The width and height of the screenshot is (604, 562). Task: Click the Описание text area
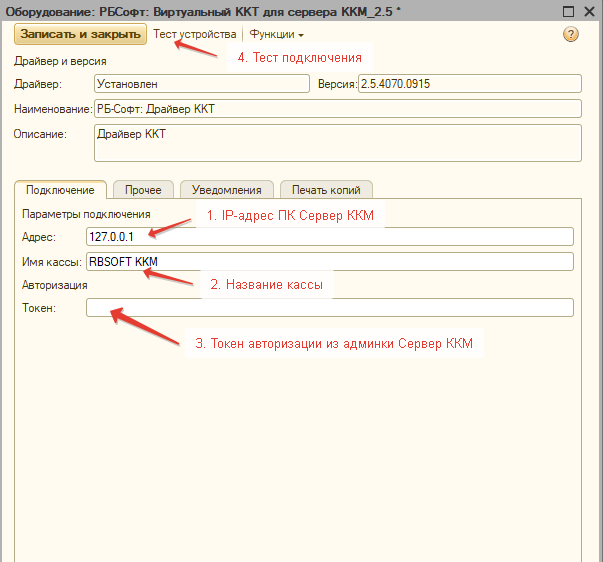(338, 143)
